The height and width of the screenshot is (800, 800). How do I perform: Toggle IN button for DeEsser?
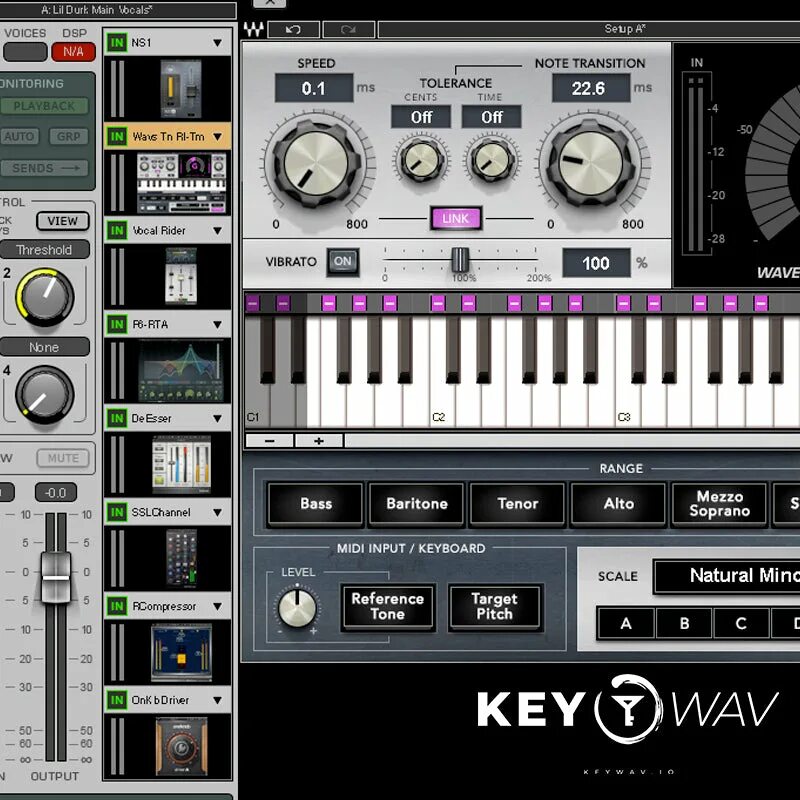click(117, 418)
